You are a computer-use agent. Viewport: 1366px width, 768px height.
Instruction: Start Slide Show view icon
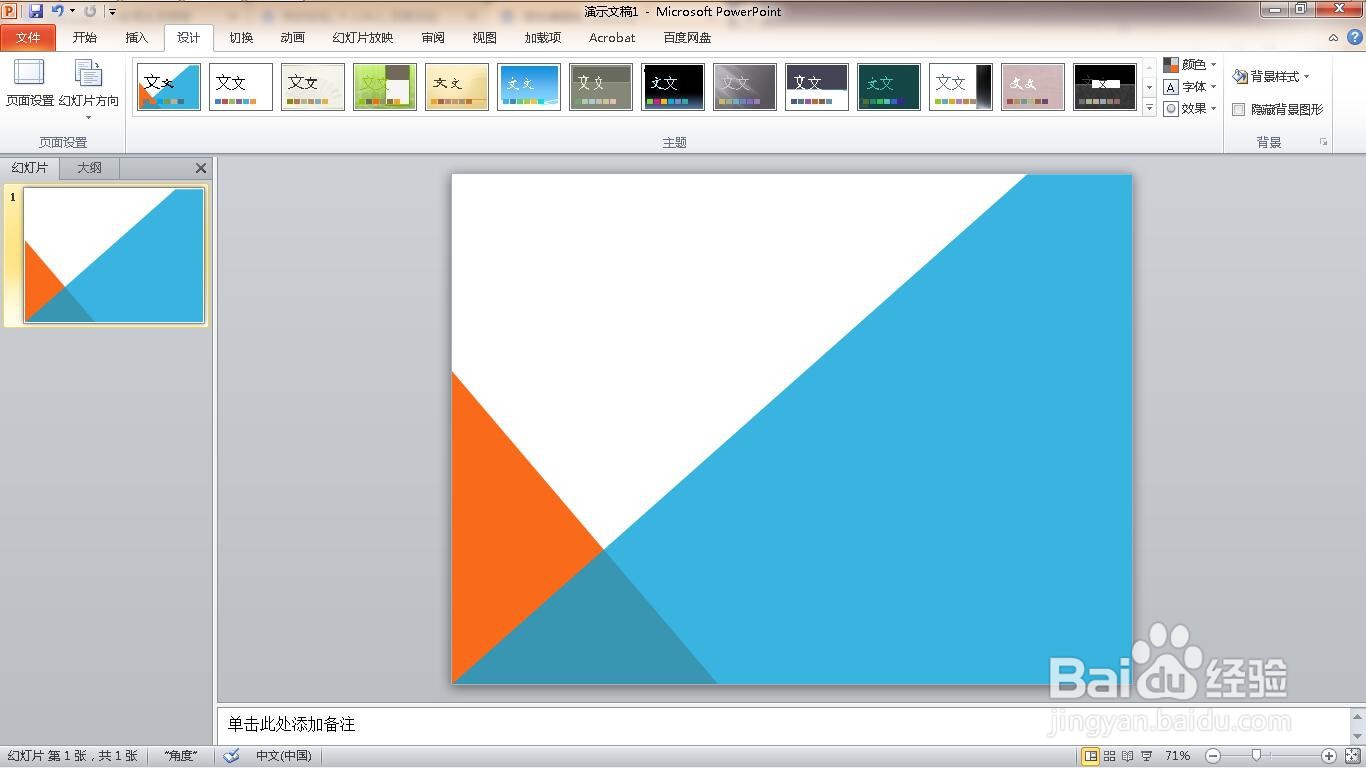pos(1147,756)
